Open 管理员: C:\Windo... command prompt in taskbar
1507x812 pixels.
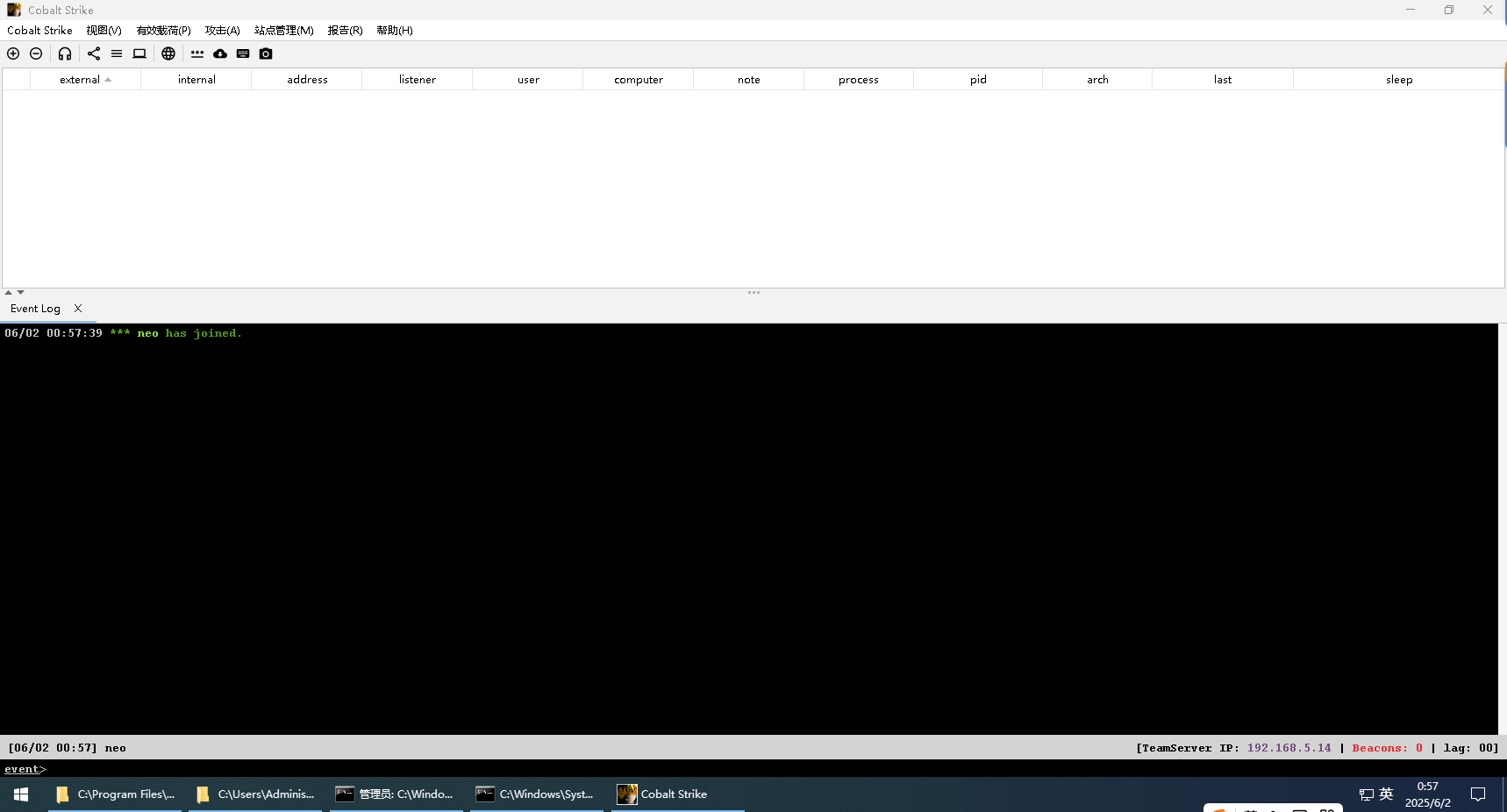tap(396, 794)
